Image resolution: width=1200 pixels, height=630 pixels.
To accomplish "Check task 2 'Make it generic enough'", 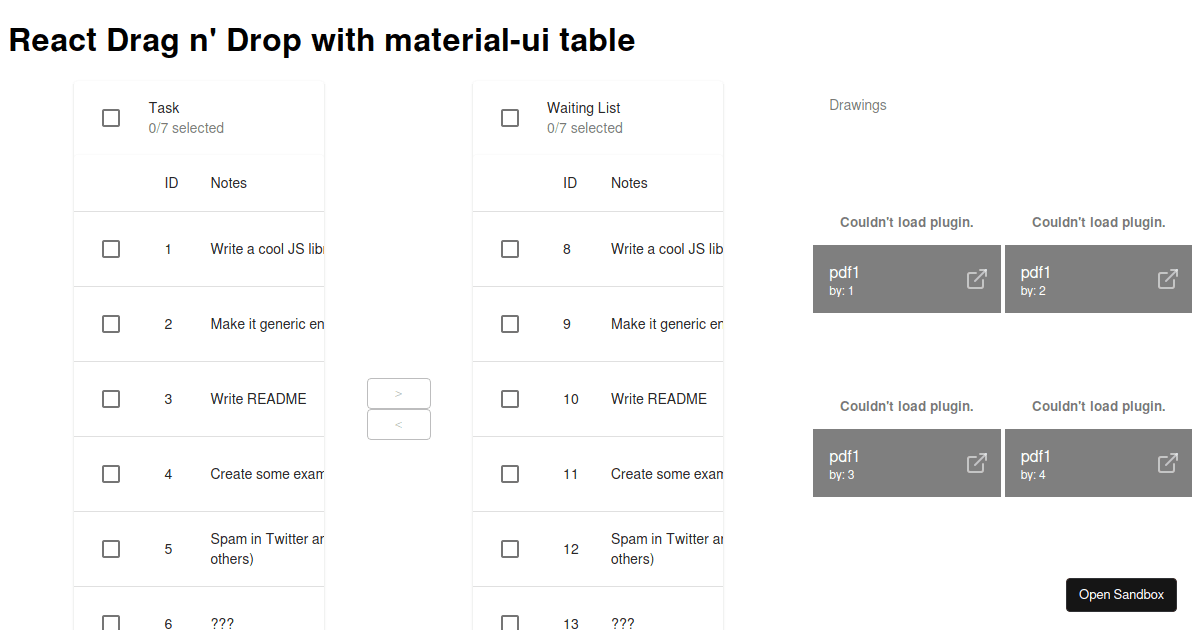I will tap(111, 323).
